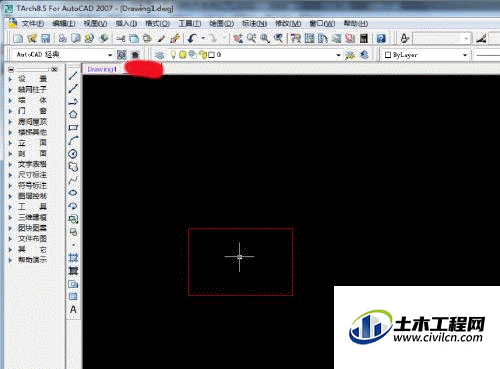Open the 窗口(W) menu
The height and width of the screenshot is (369, 500).
pos(322,24)
